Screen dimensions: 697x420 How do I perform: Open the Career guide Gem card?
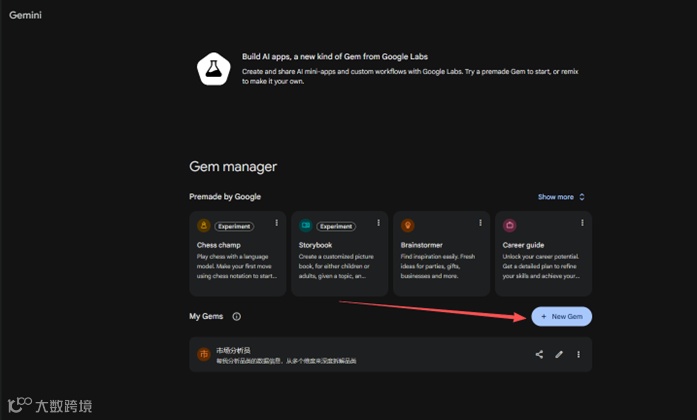point(544,253)
